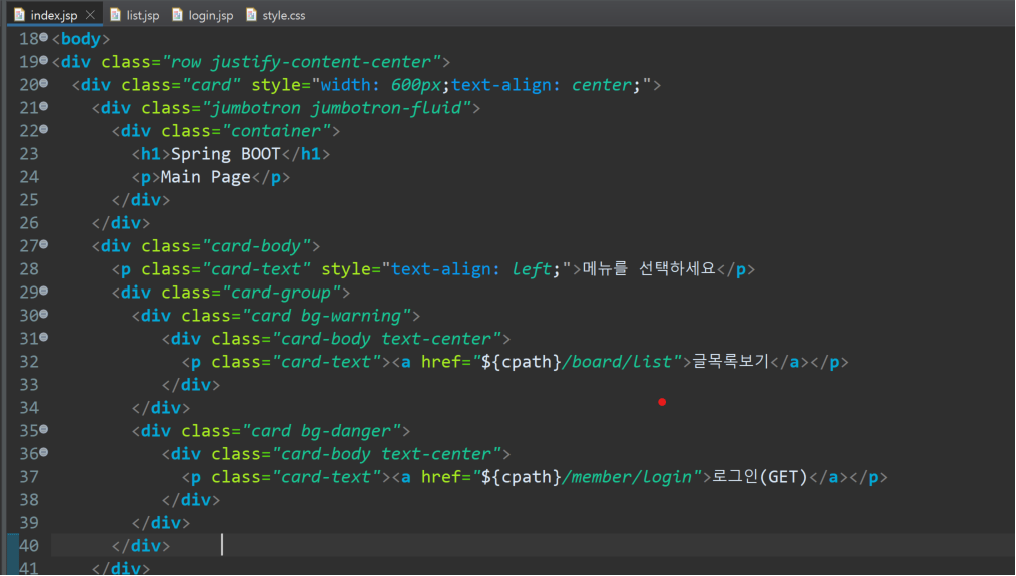This screenshot has width=1016, height=576.
Task: Click the closing div on line 39
Action: pyautogui.click(x=161, y=523)
